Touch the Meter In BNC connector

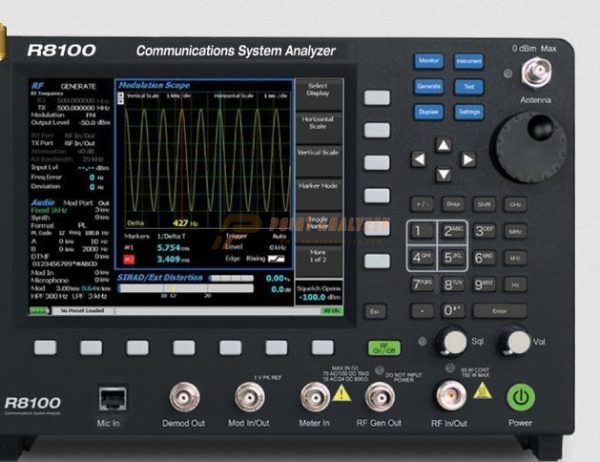[x=315, y=397]
